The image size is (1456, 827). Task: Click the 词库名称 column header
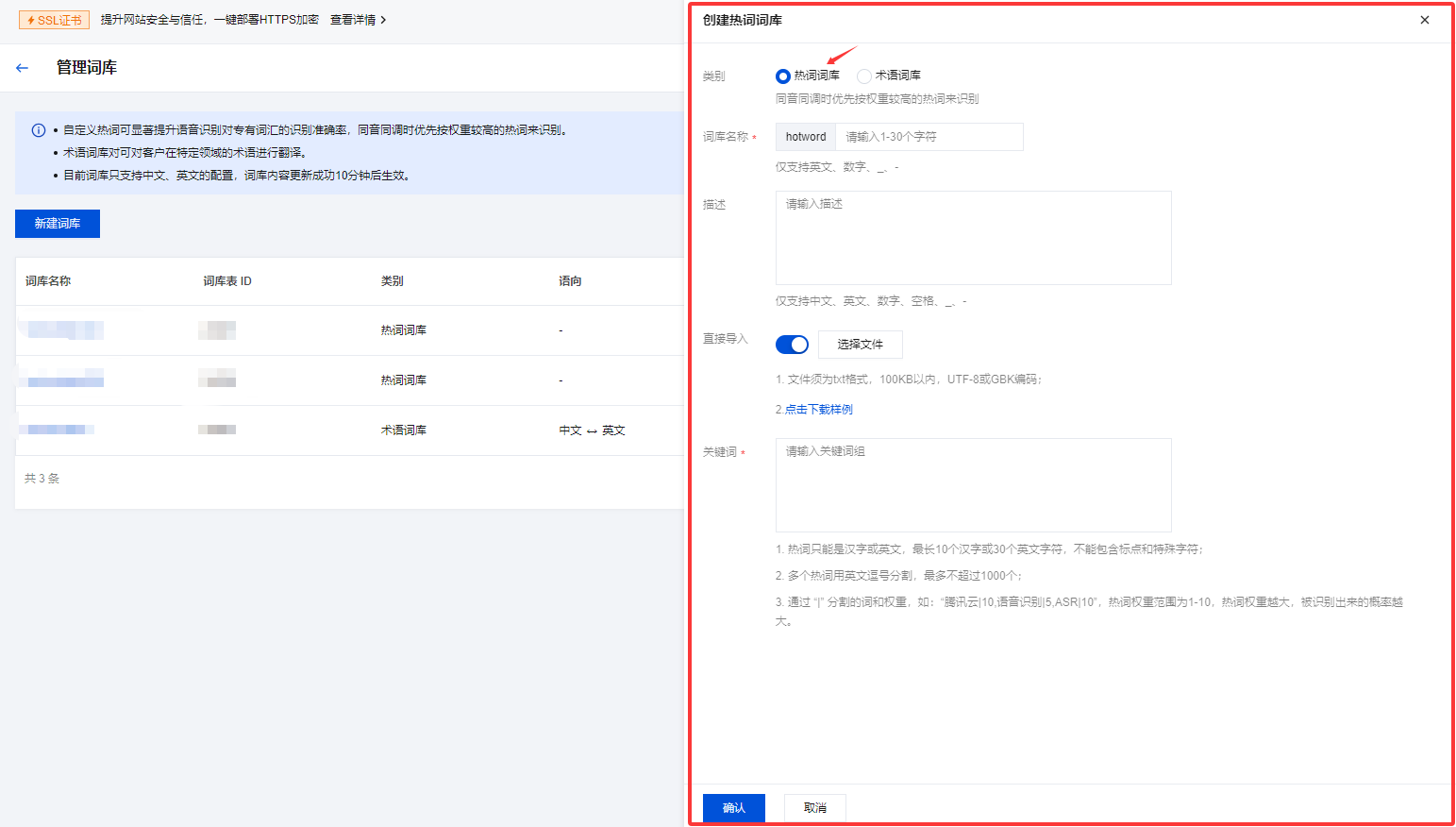click(48, 281)
